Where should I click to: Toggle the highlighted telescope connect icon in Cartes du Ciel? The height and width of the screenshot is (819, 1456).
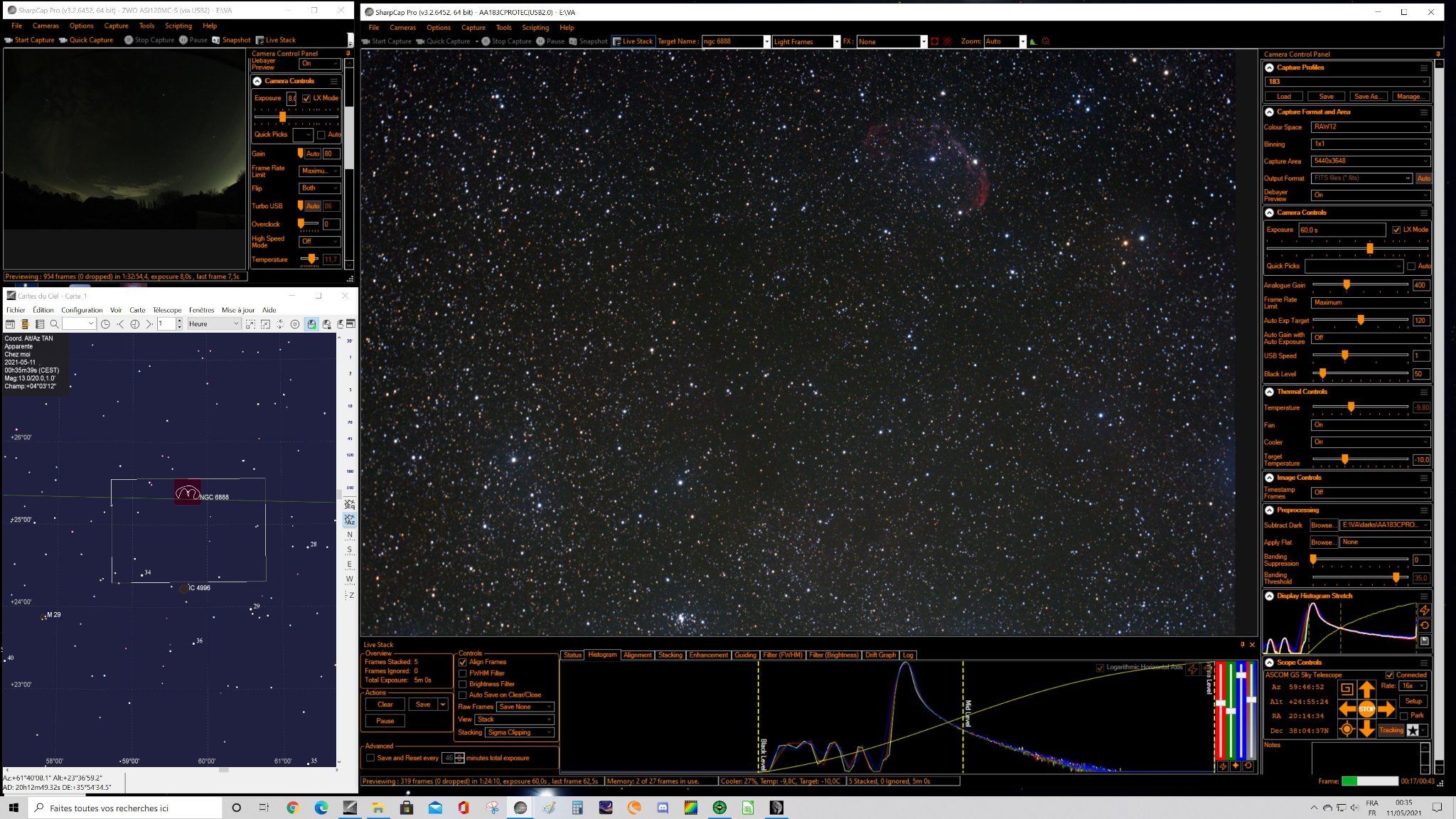coord(311,324)
